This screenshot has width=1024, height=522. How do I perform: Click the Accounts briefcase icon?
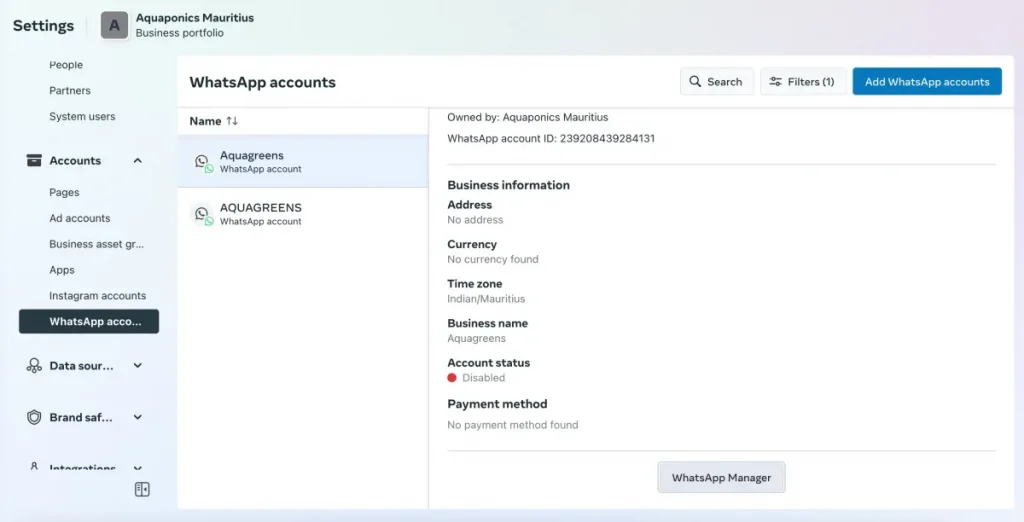tap(34, 161)
